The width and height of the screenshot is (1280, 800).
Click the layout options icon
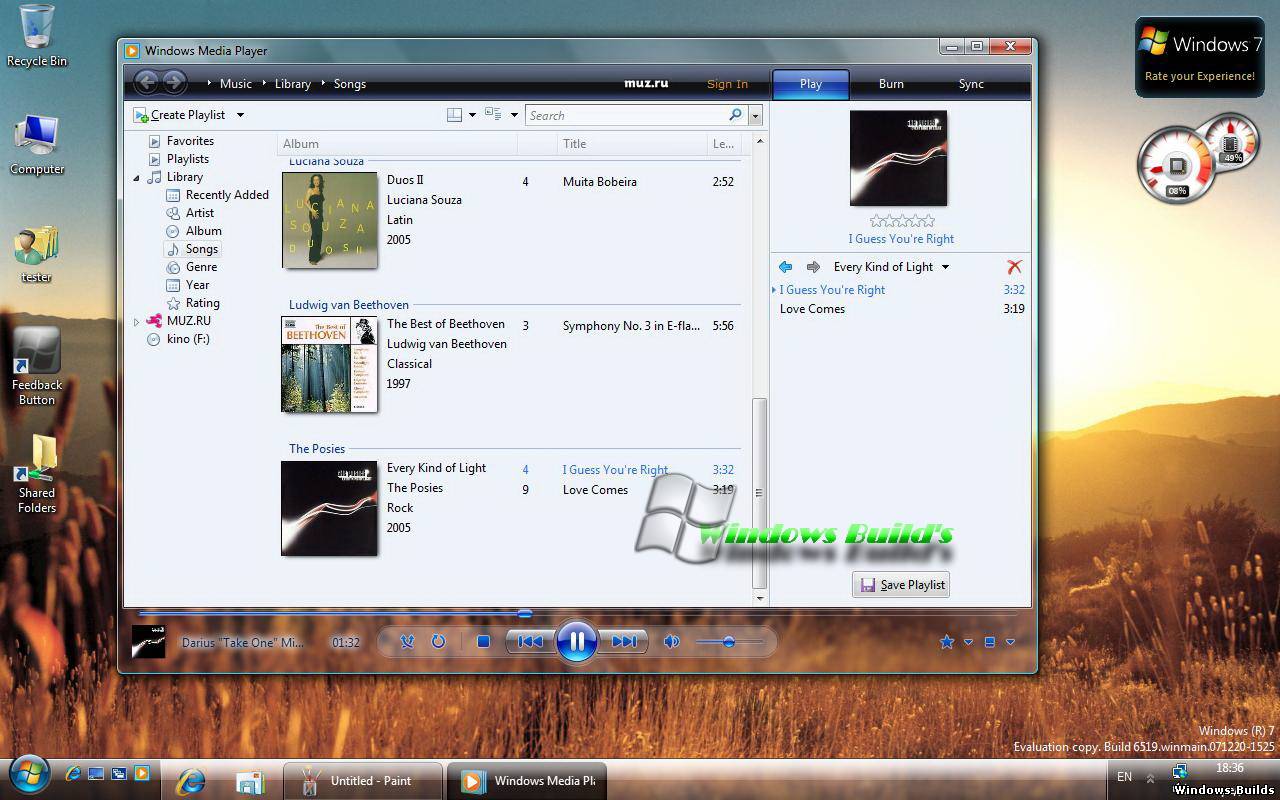pos(454,115)
